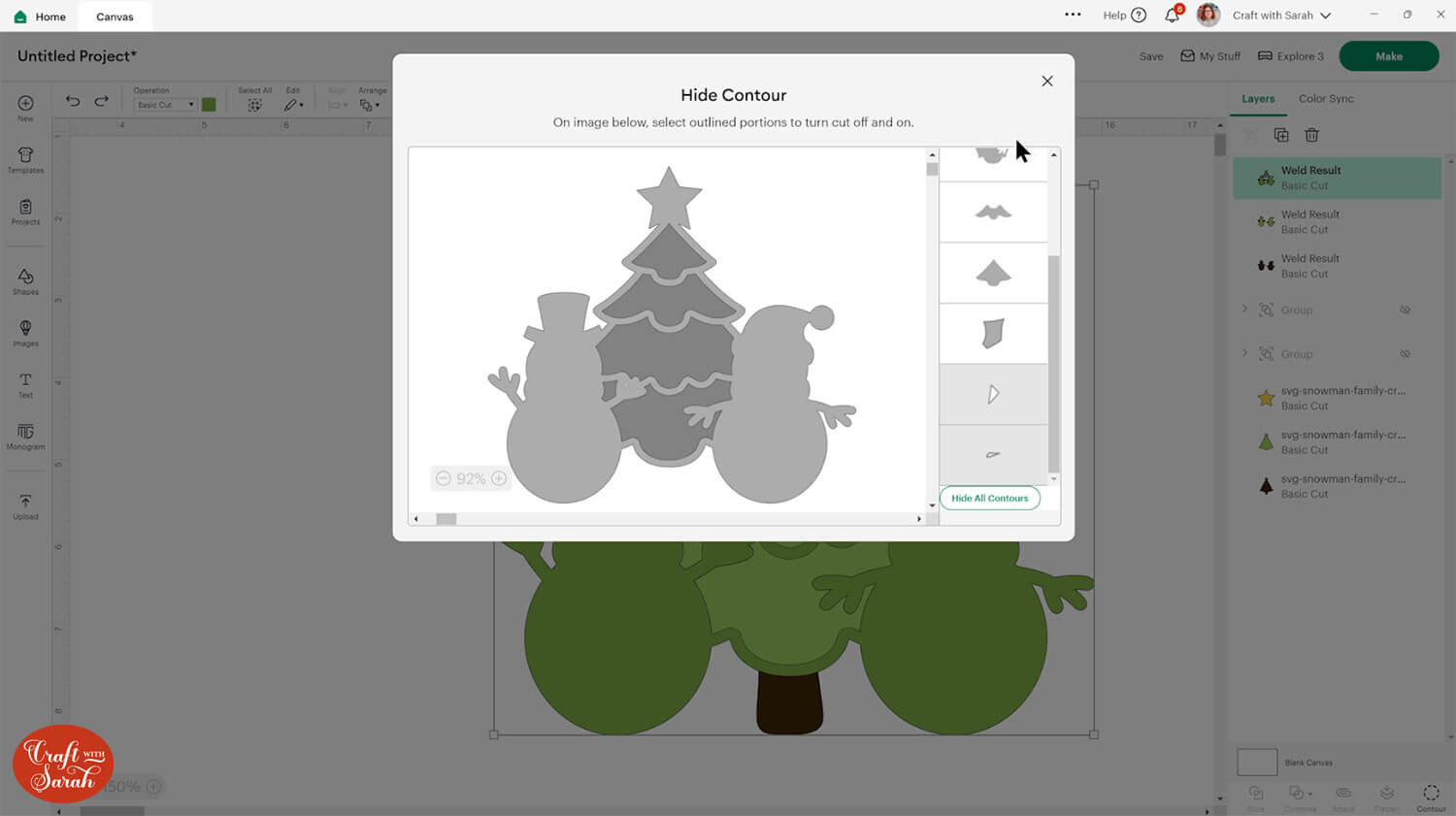Select the stocking-shaped contour thumbnail
Image resolution: width=1456 pixels, height=816 pixels.
click(x=993, y=334)
